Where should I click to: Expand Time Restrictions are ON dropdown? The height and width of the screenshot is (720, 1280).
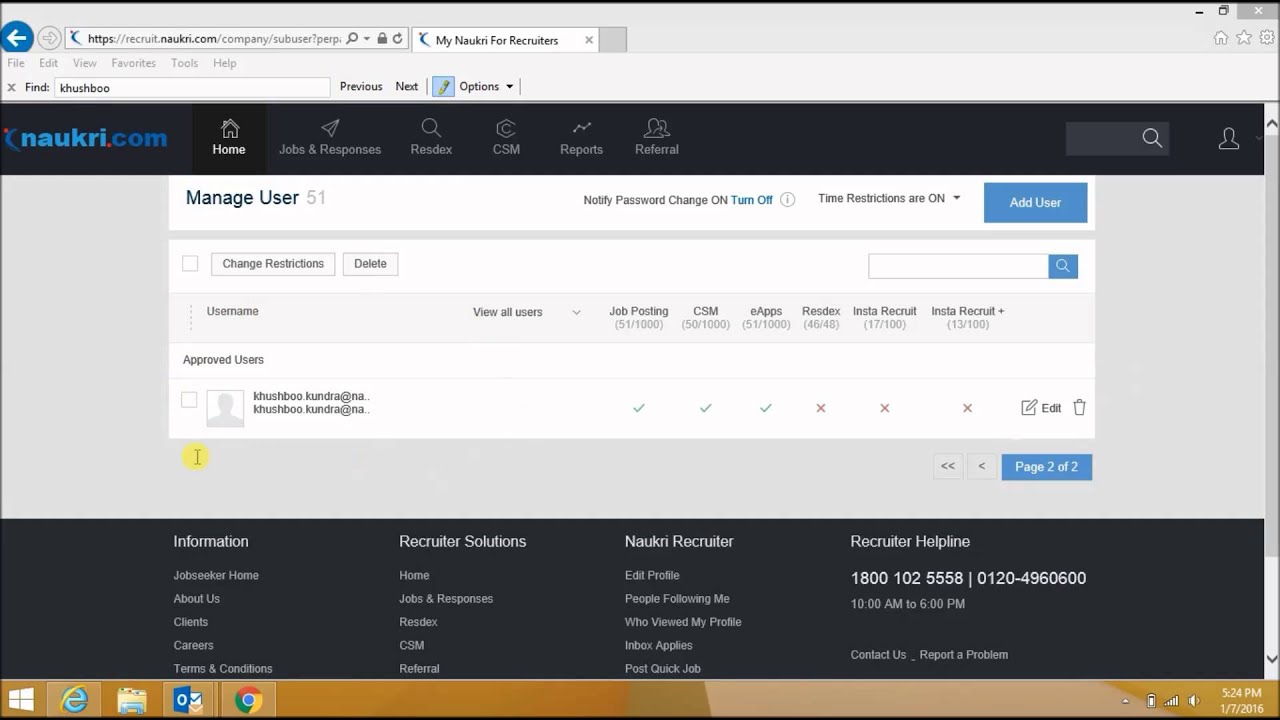pyautogui.click(x=889, y=198)
